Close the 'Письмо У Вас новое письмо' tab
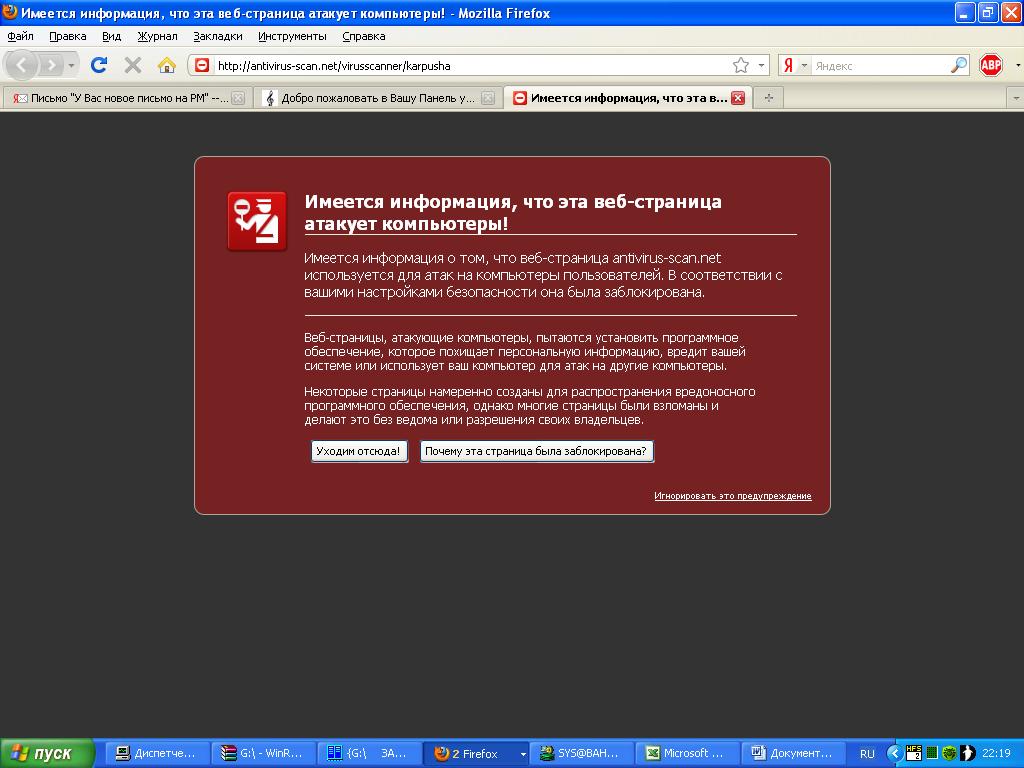Screen dimensions: 1024x768 [x=238, y=99]
